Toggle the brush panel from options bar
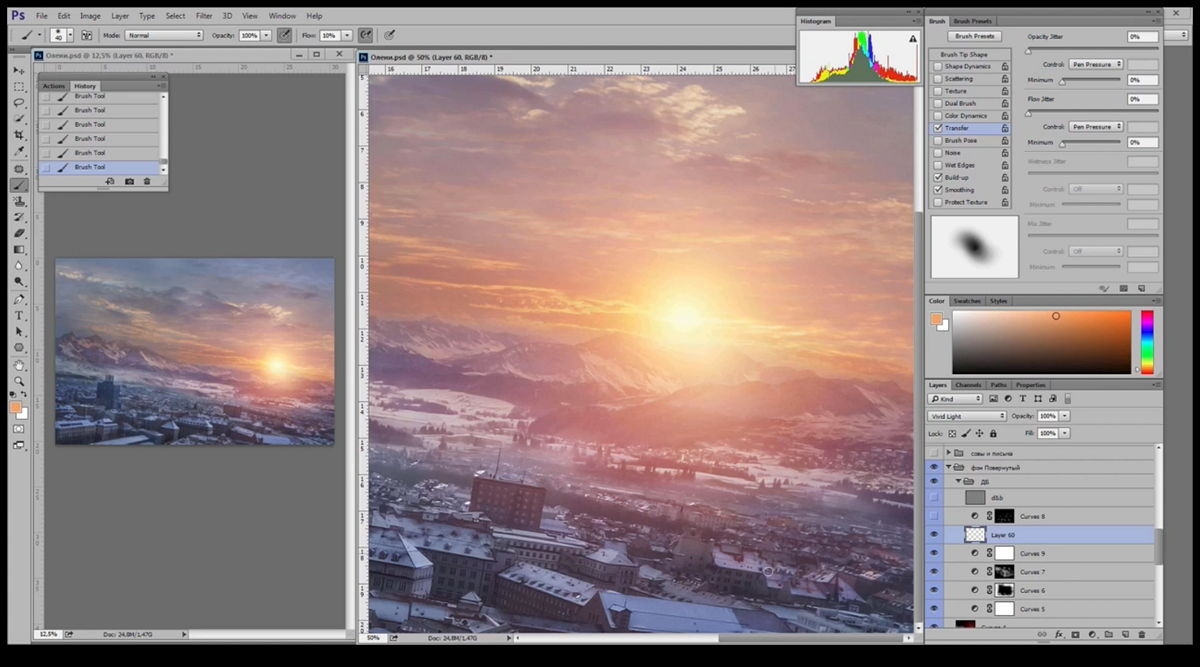The width and height of the screenshot is (1200, 667). (x=85, y=35)
